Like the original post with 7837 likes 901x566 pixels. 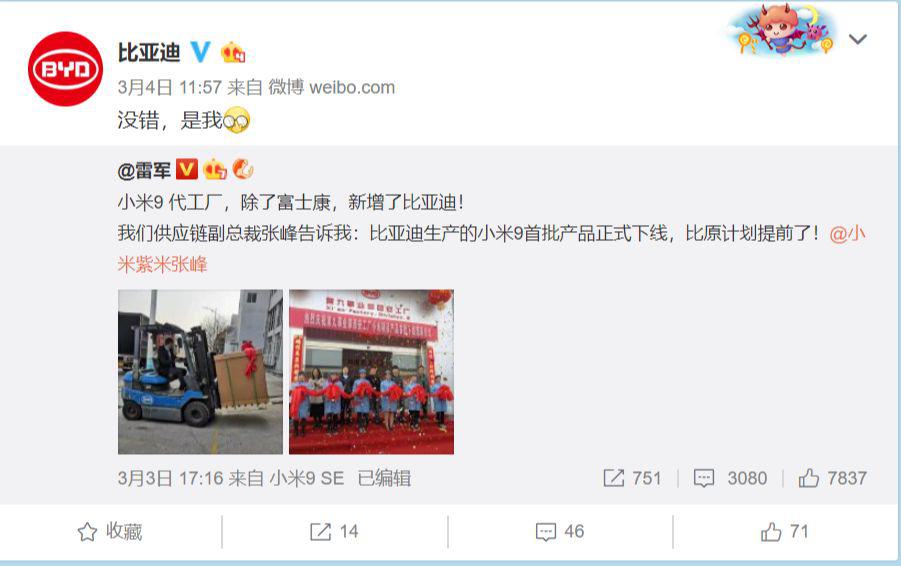pos(833,478)
